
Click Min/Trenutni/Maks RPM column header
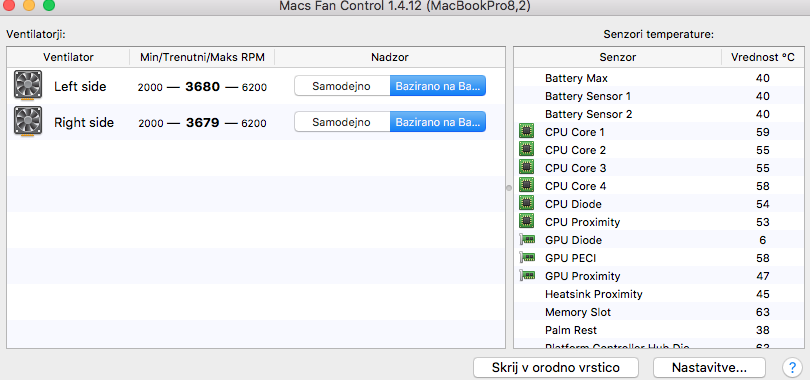click(202, 57)
